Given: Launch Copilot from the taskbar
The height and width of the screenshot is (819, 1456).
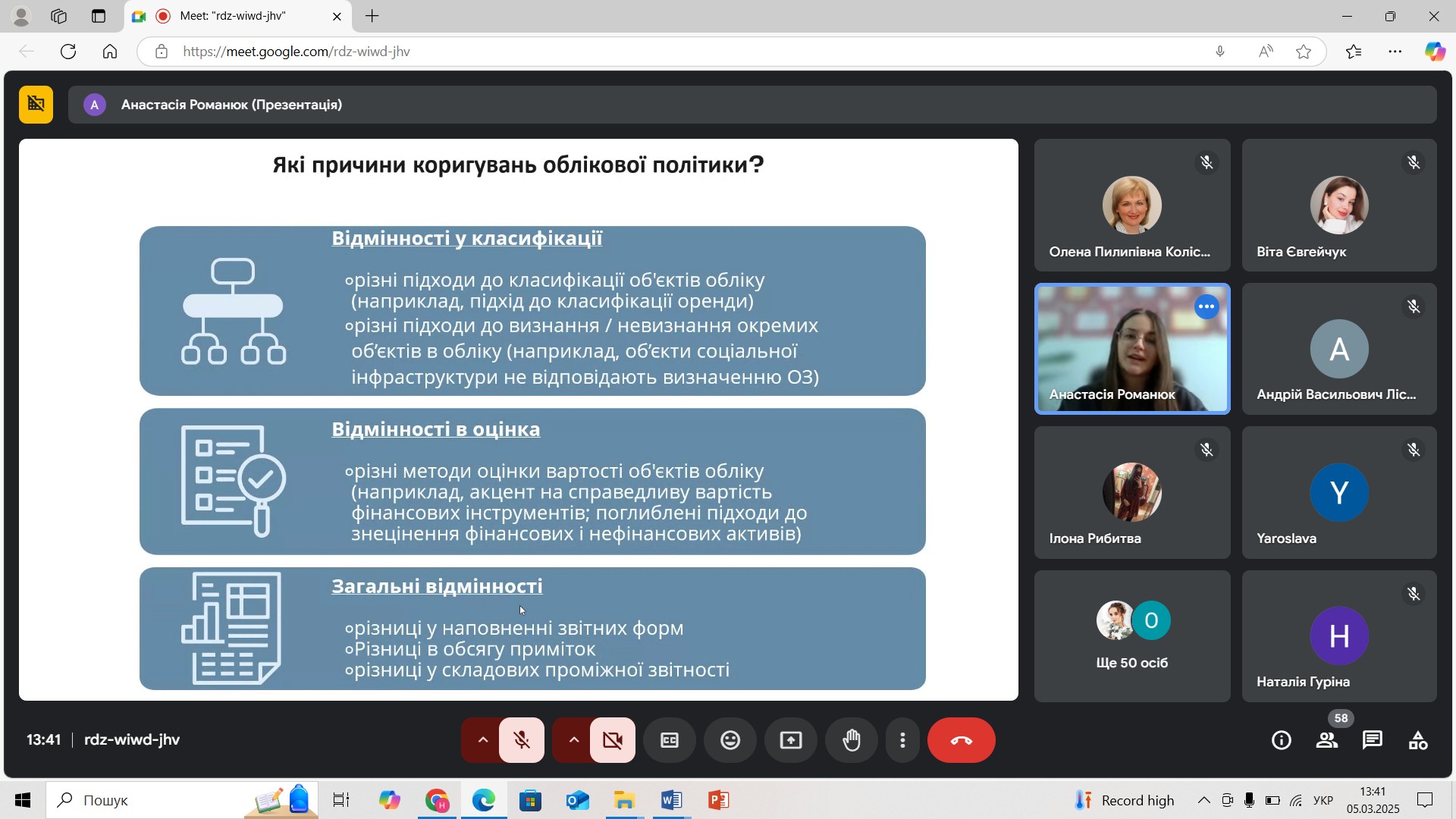Looking at the screenshot, I should click(390, 800).
